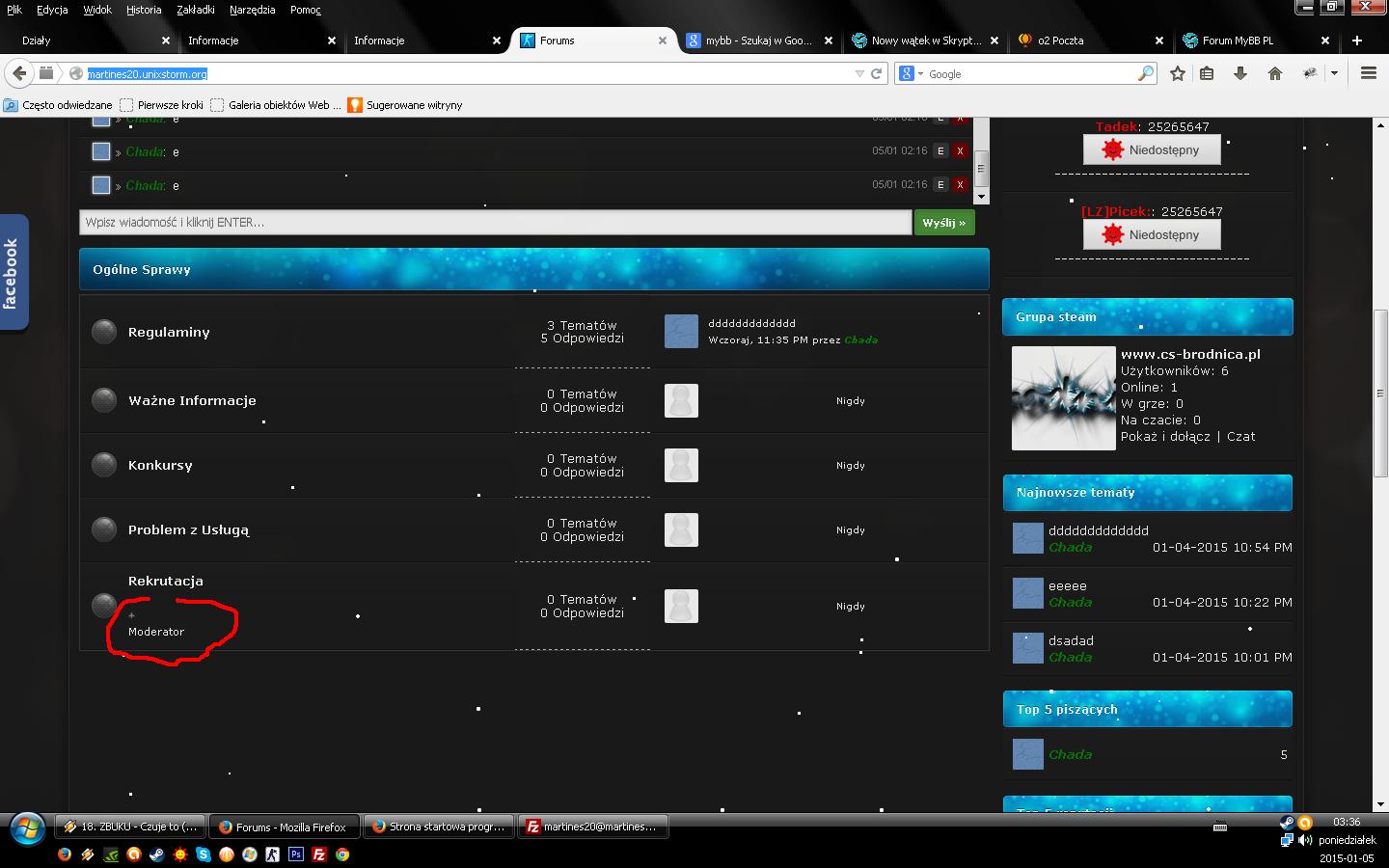The width and height of the screenshot is (1389, 868).
Task: Open the Ważne Informacje forum
Action: coord(192,400)
